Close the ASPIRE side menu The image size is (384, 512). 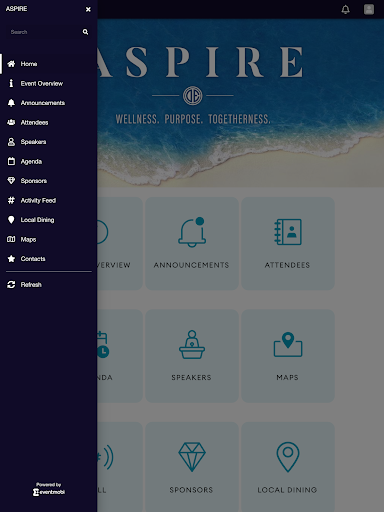pos(88,9)
